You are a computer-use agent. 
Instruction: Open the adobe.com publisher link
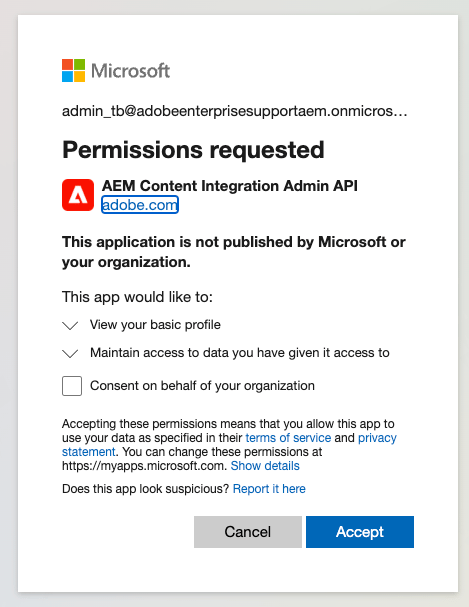tap(140, 205)
